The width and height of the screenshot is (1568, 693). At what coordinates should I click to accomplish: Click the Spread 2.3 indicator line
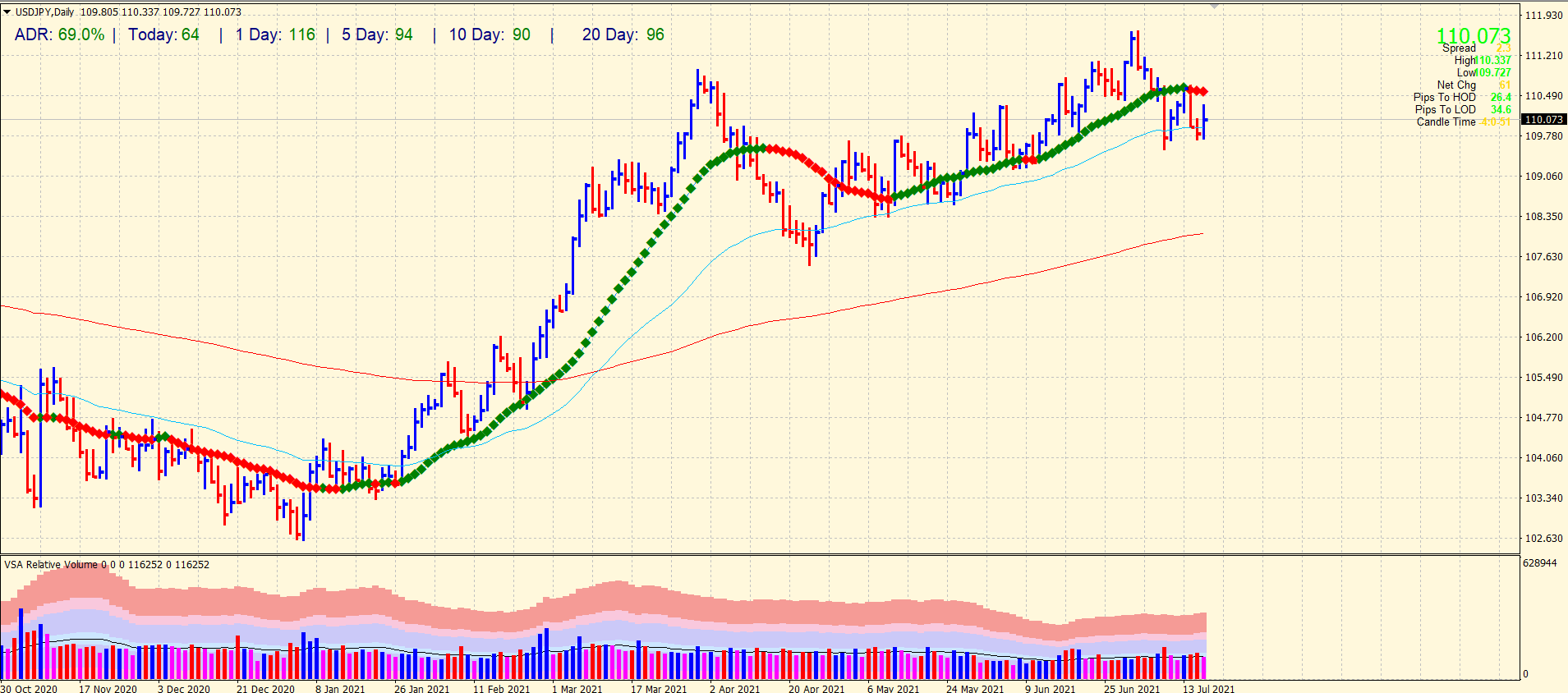[x=1476, y=48]
